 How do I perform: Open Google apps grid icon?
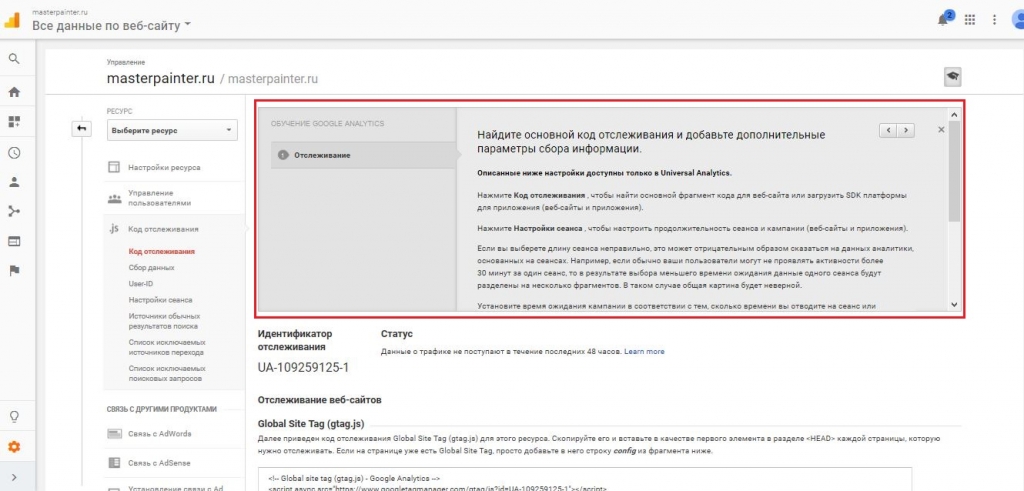(970, 20)
